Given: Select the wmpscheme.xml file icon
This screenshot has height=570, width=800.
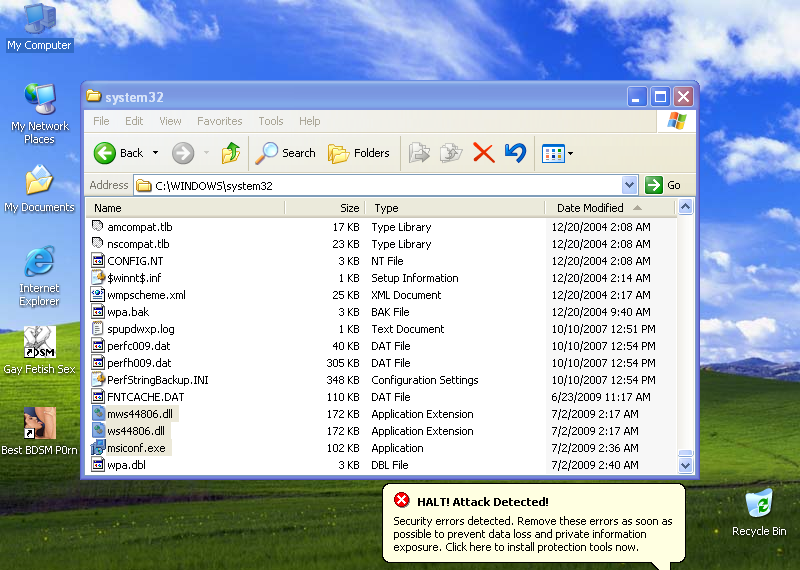Looking at the screenshot, I should pos(97,294).
